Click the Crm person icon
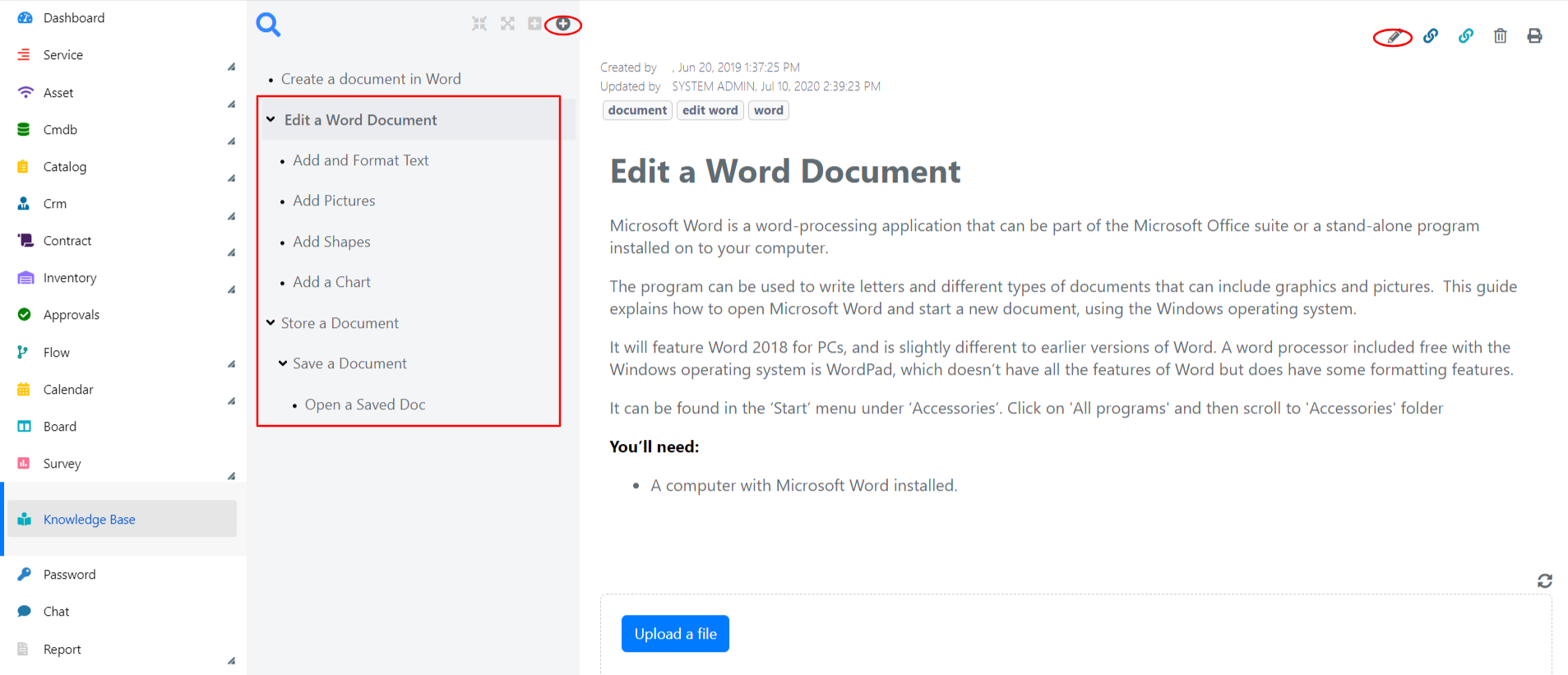The image size is (1568, 675). (24, 203)
